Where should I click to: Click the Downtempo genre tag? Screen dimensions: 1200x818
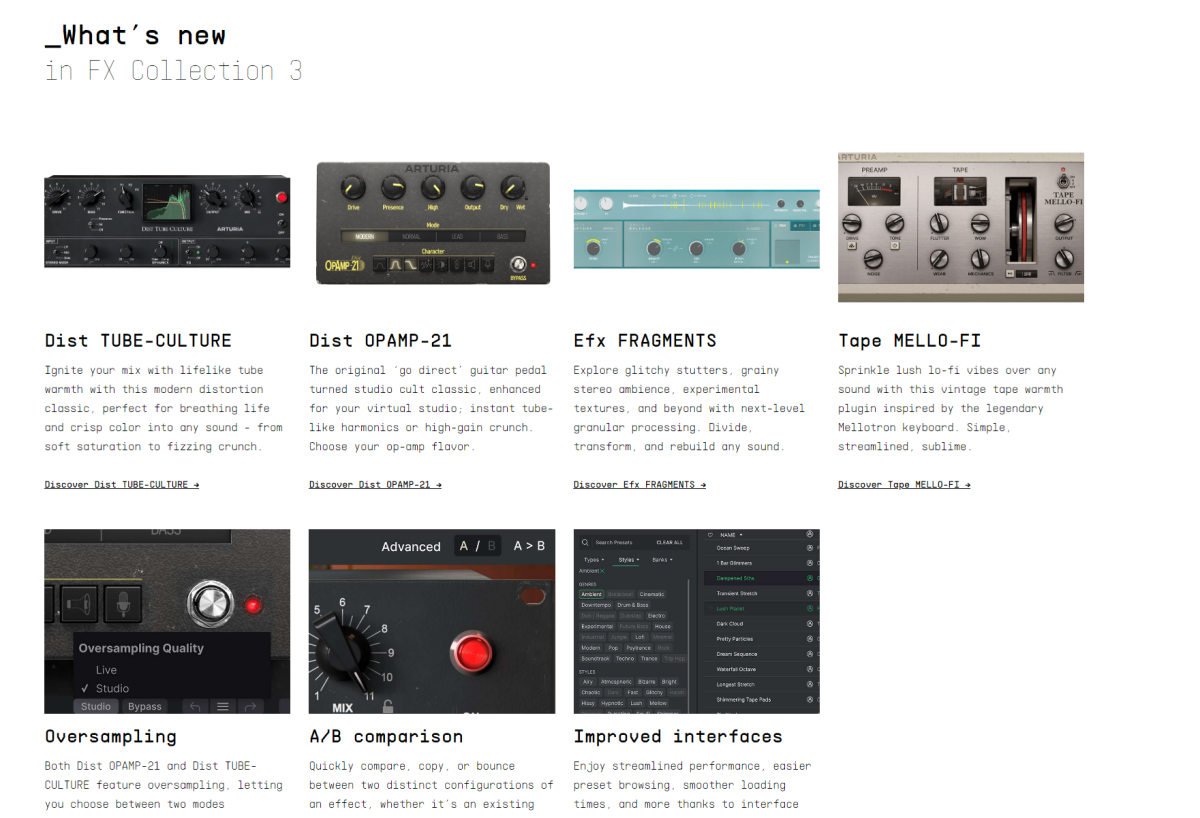(x=596, y=605)
